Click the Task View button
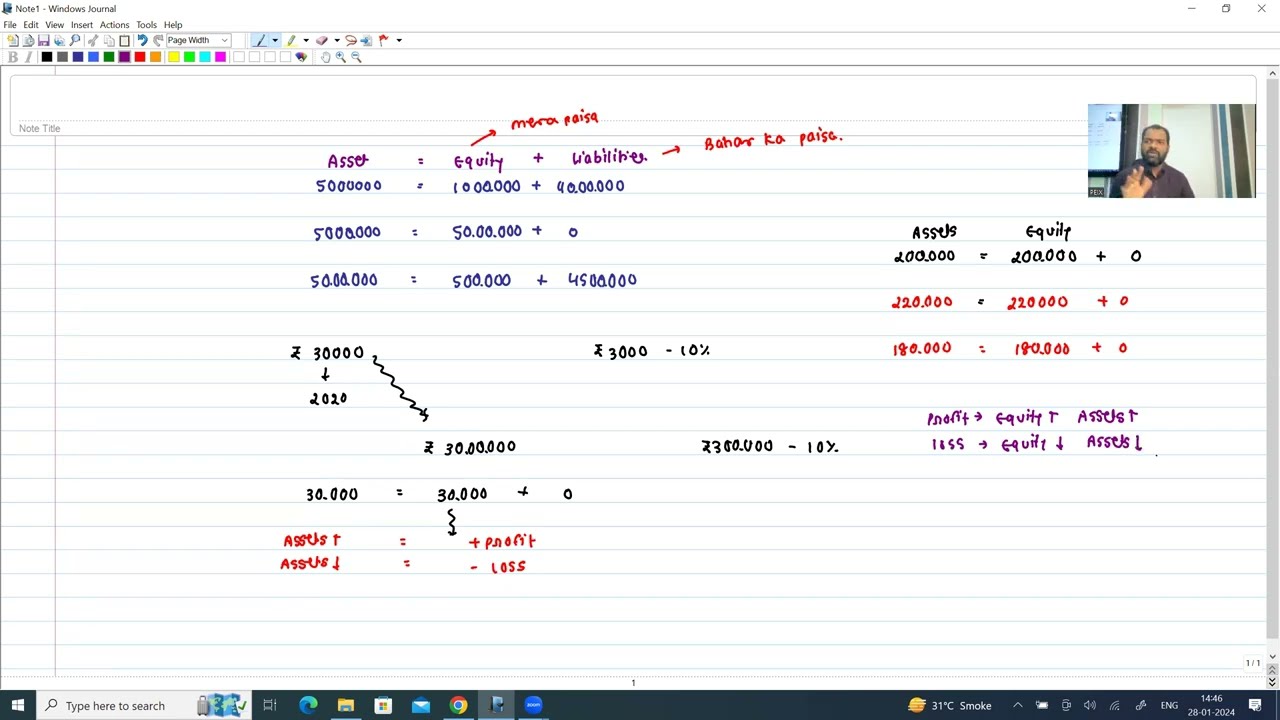The width and height of the screenshot is (1280, 720). 269,705
